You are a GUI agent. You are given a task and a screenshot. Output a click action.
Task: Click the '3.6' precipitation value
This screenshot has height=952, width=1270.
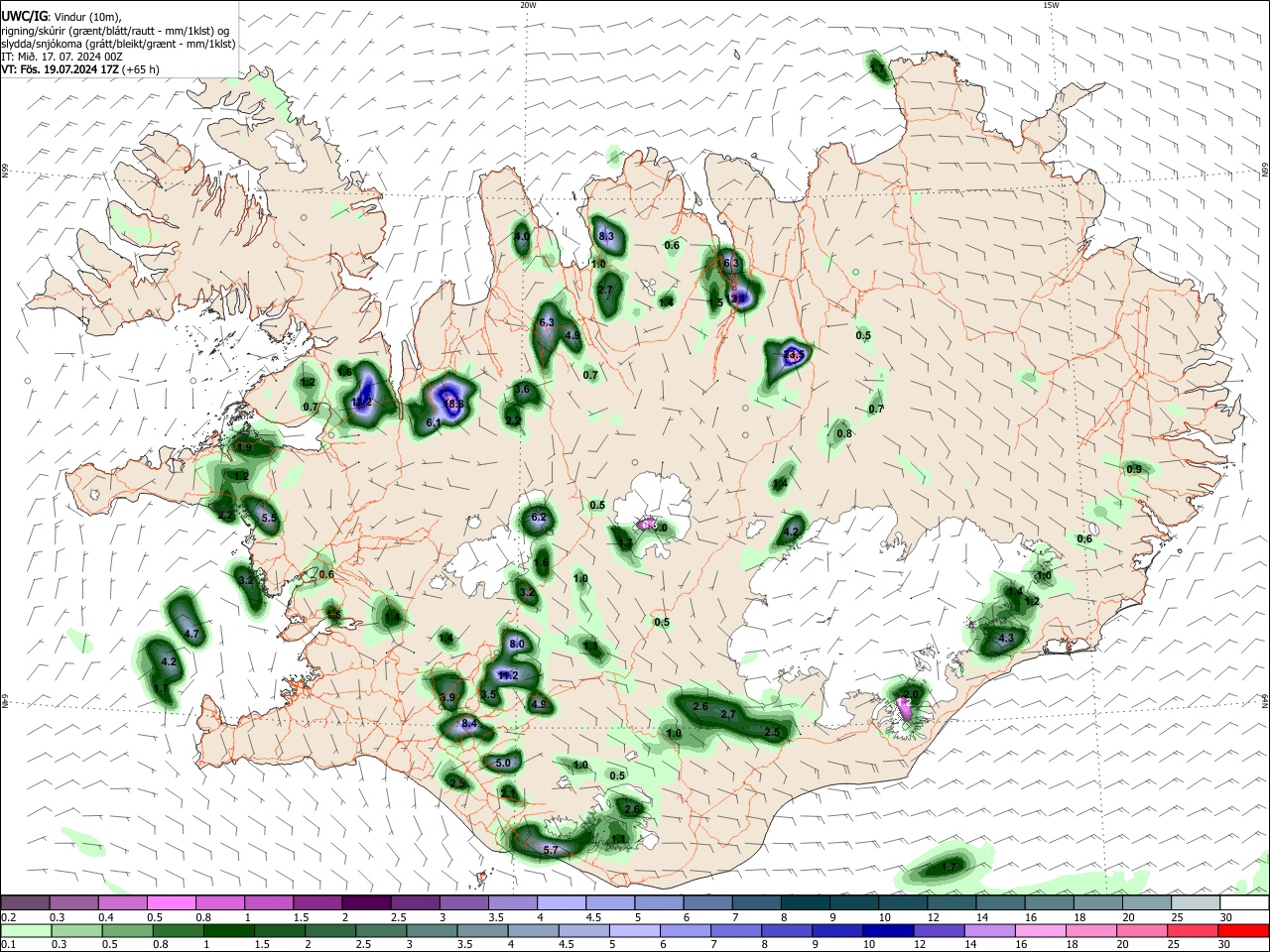522,390
